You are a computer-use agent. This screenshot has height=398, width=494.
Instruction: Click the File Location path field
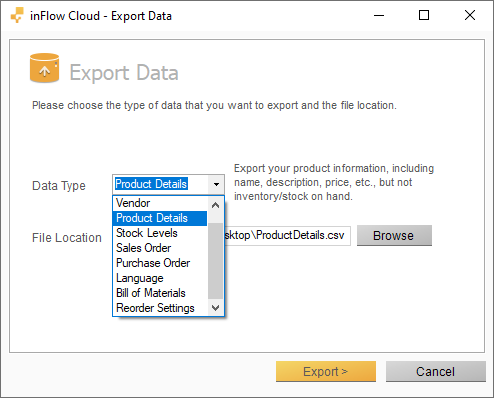point(287,236)
